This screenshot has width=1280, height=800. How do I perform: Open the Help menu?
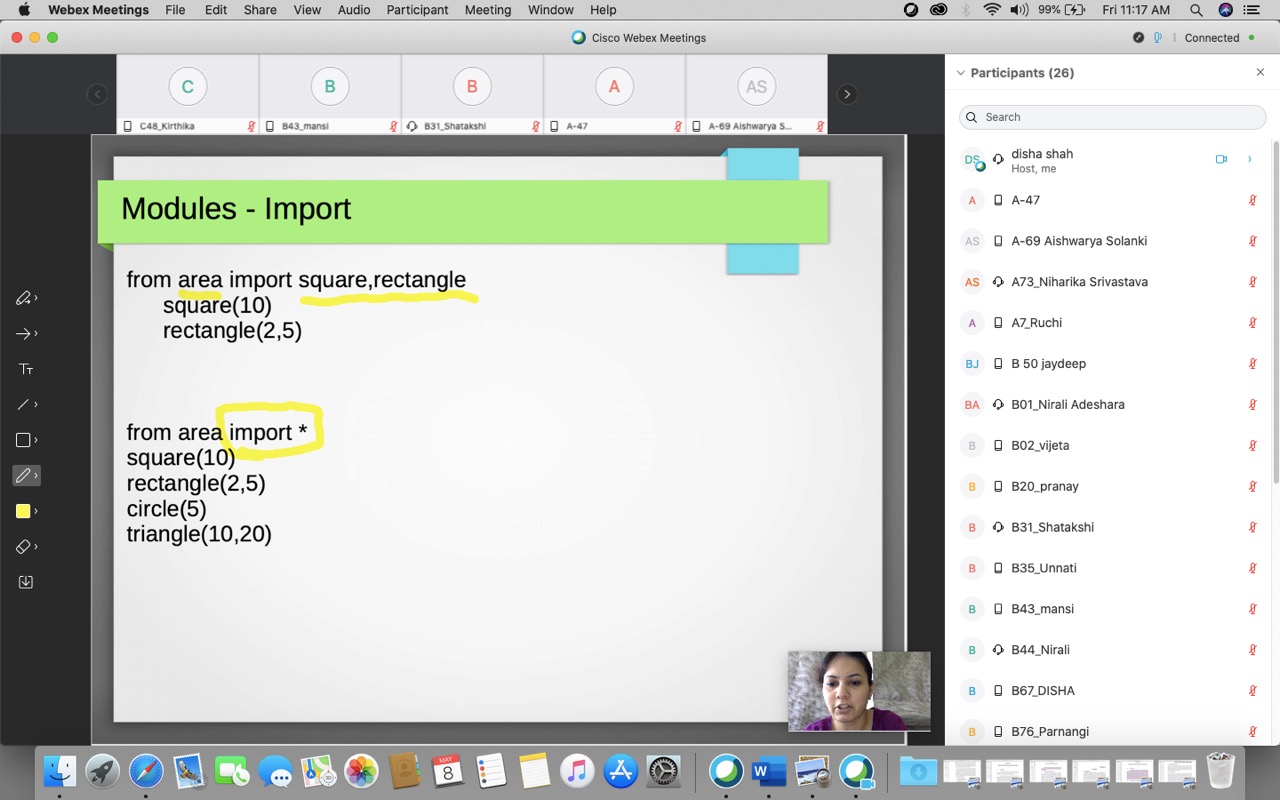[603, 10]
